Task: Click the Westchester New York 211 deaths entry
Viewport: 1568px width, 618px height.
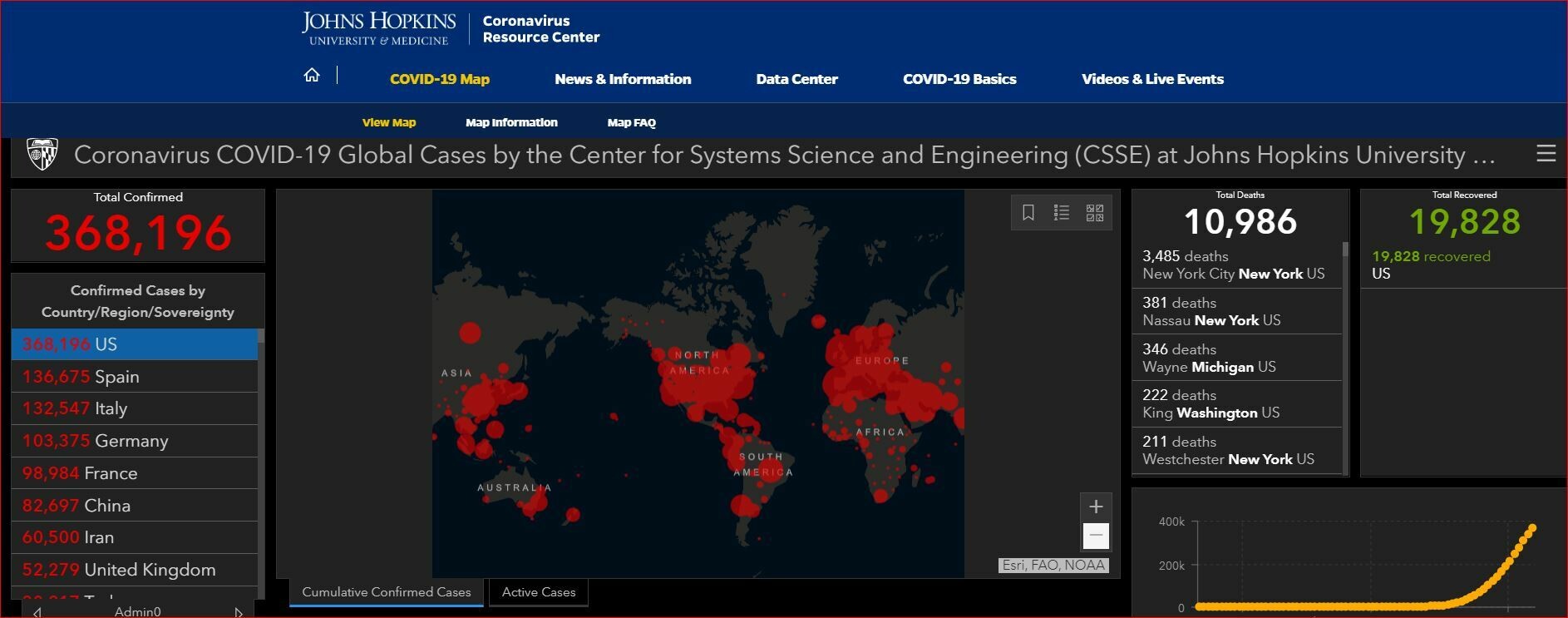Action: coord(1237,450)
